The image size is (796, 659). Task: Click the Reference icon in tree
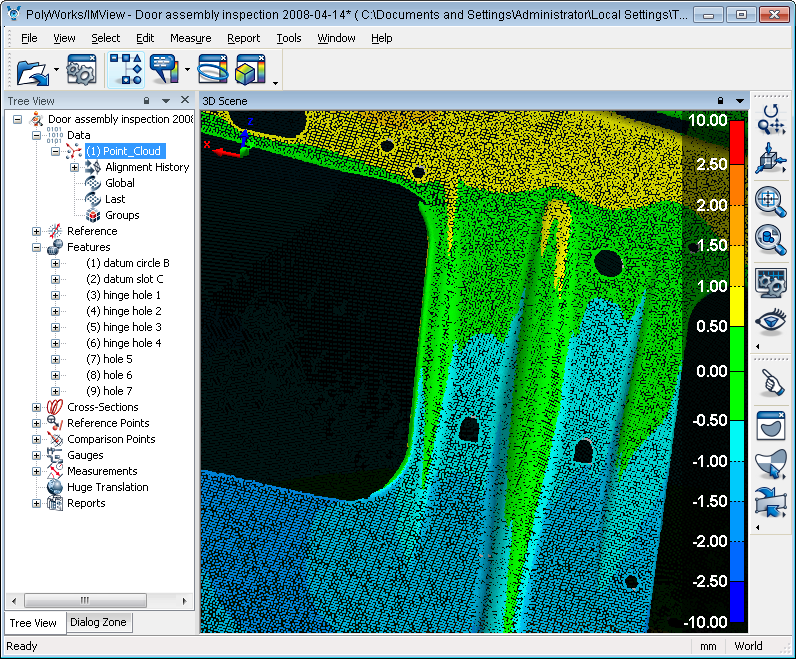click(54, 231)
